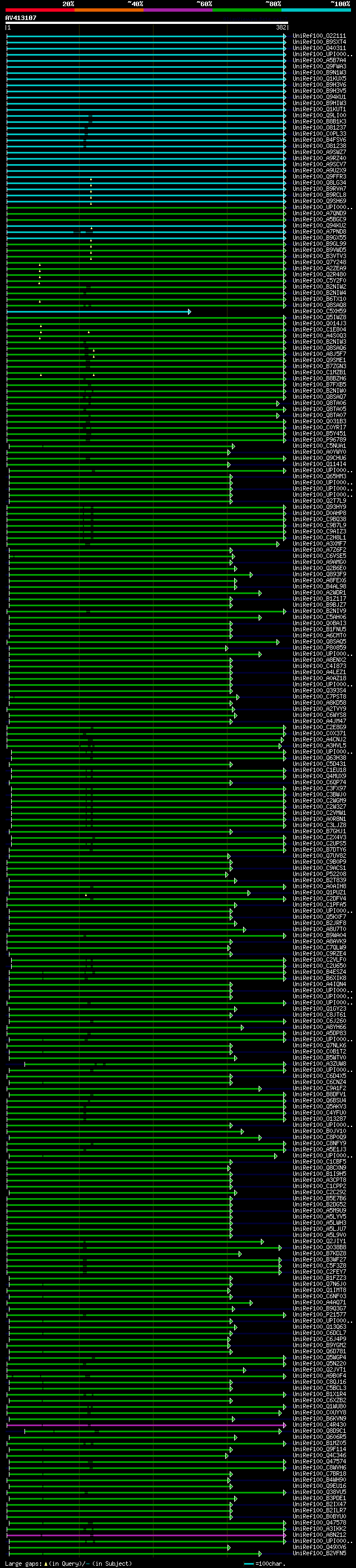Select the UniRef100_P80859 label
Screen dimensions: 356x1568
[319, 648]
